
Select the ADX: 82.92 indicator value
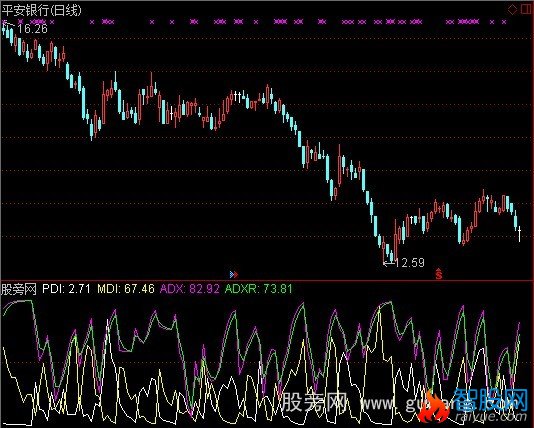pyautogui.click(x=190, y=289)
